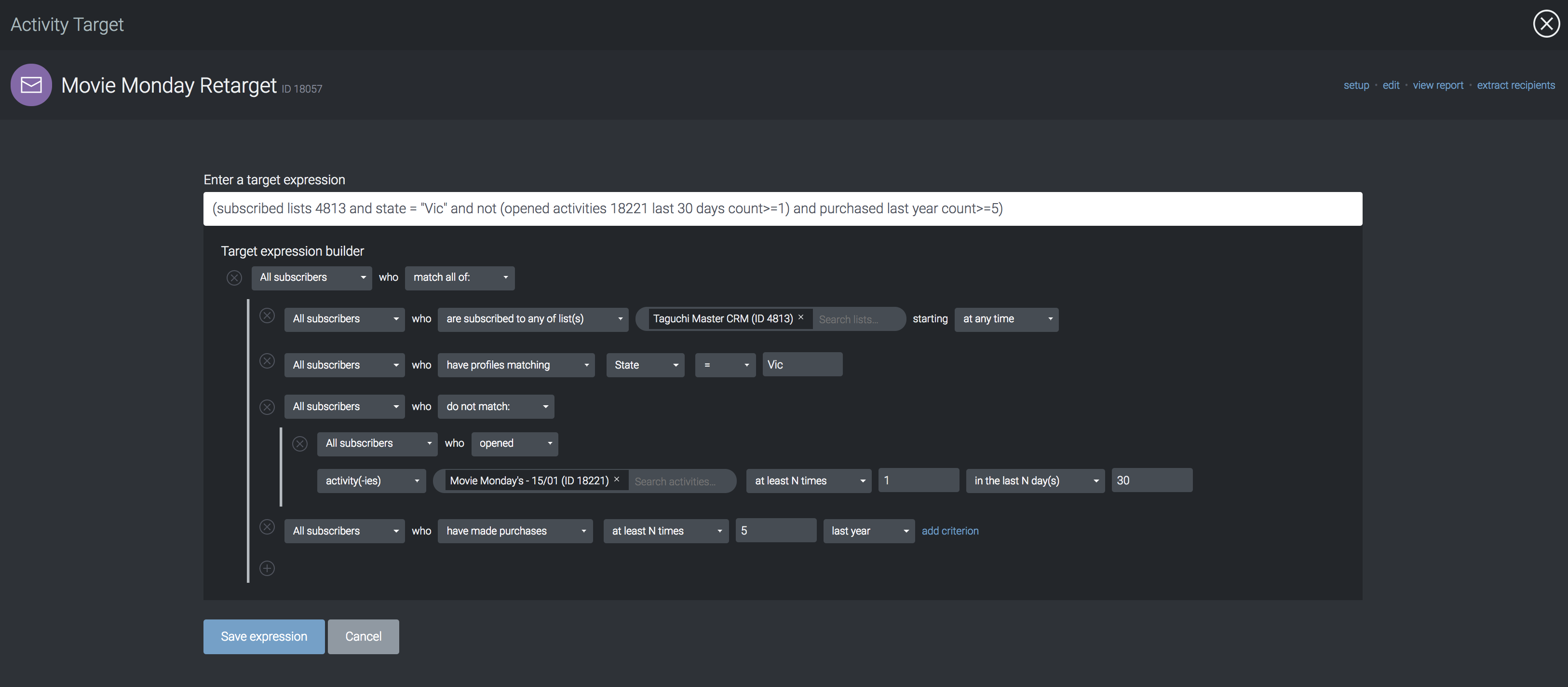
Task: Remove Movie Monday's 15/01 activity tag
Action: click(x=617, y=480)
